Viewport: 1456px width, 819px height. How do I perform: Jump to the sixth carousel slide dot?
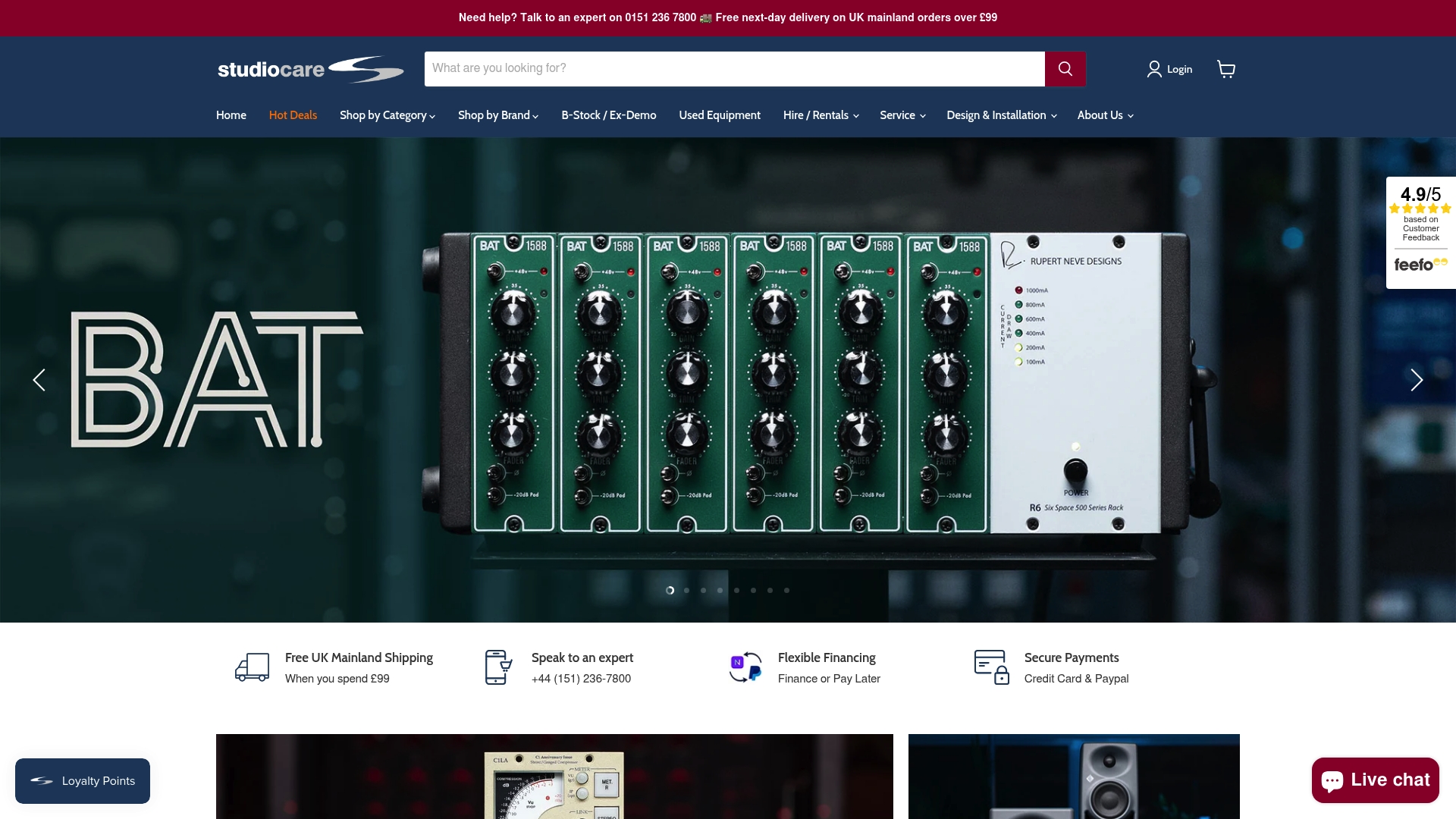[753, 590]
